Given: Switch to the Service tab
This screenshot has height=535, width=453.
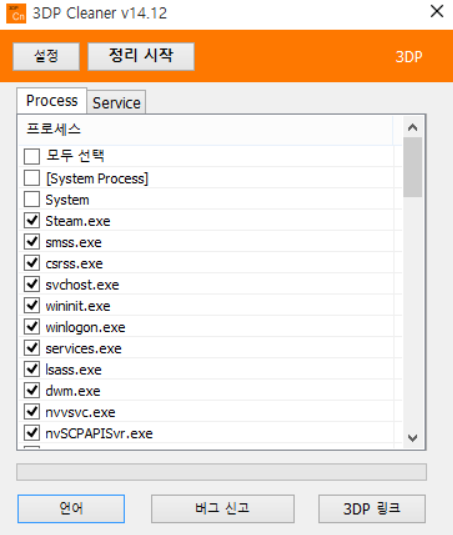Looking at the screenshot, I should (116, 103).
